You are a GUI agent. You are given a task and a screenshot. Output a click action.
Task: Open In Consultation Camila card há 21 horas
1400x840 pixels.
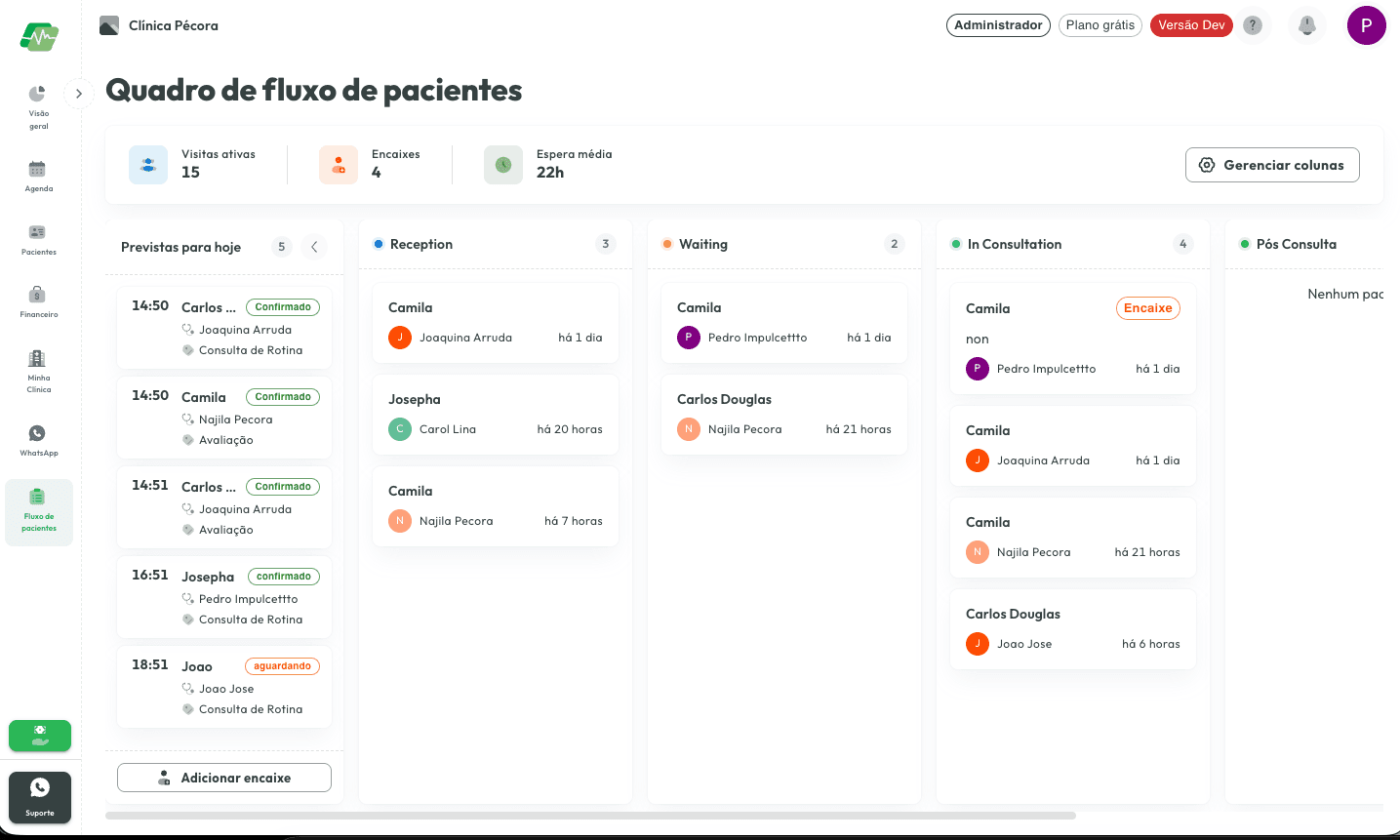(1073, 538)
